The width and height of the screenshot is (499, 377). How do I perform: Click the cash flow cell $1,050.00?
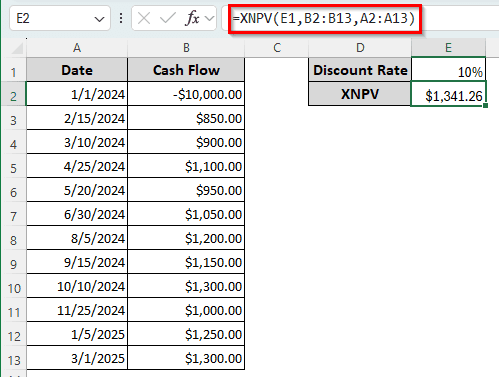[186, 214]
